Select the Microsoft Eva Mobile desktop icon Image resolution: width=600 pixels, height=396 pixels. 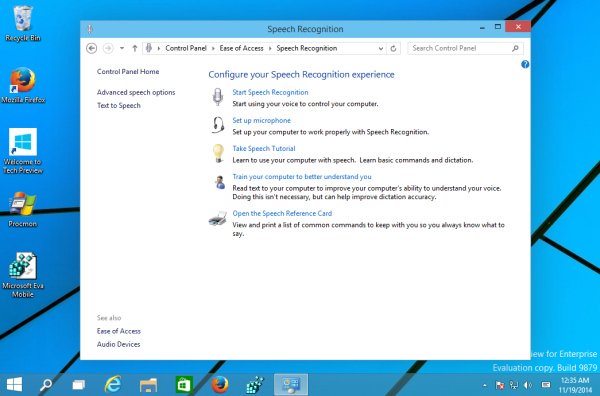click(23, 275)
